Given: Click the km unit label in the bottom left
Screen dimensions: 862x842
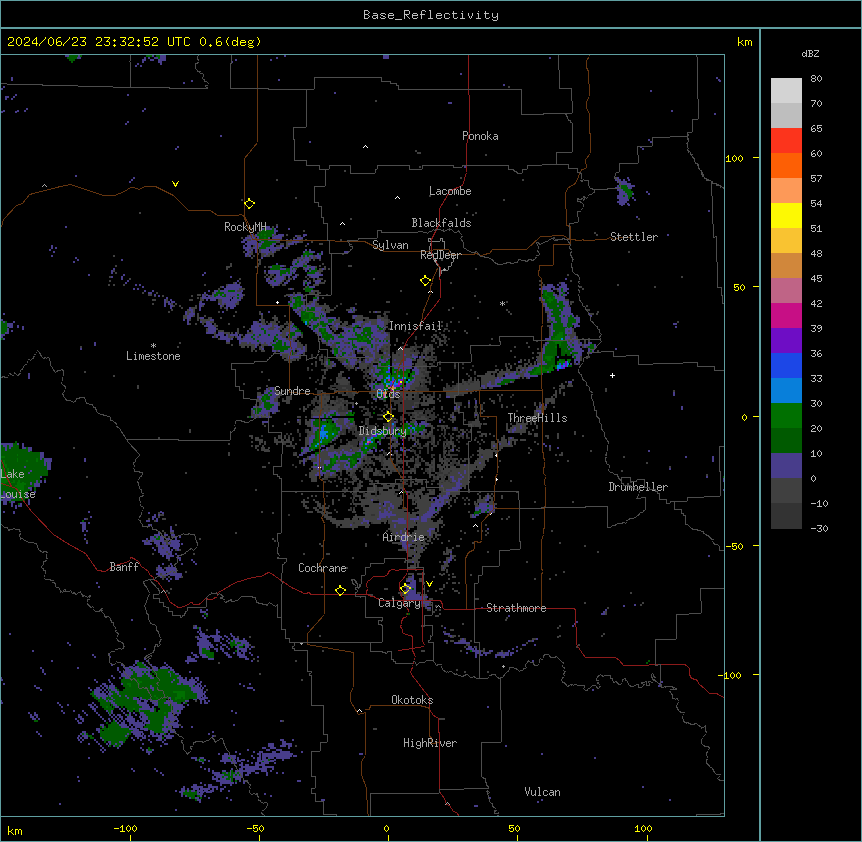Looking at the screenshot, I should (x=15, y=830).
